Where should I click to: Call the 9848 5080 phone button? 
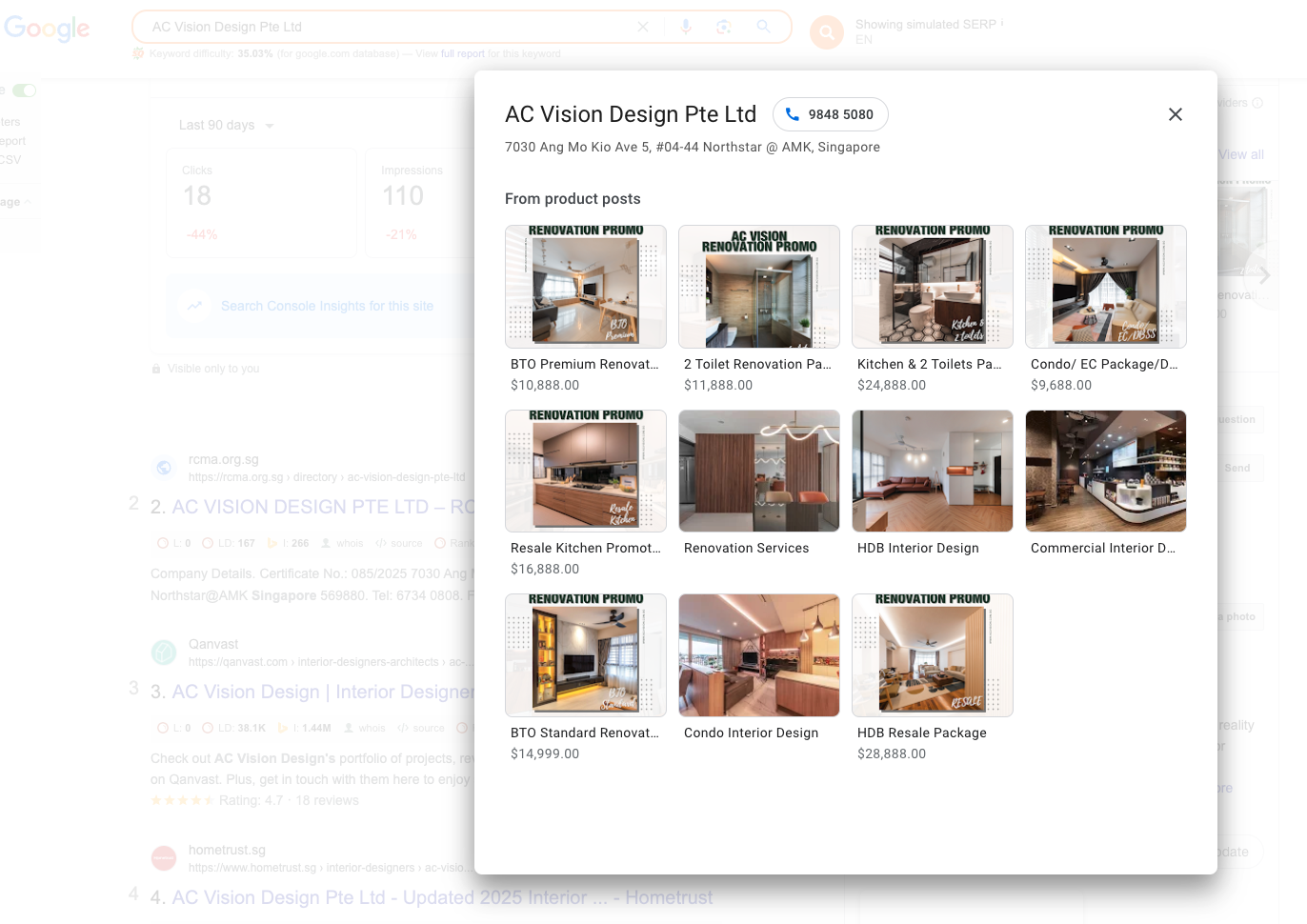(830, 114)
